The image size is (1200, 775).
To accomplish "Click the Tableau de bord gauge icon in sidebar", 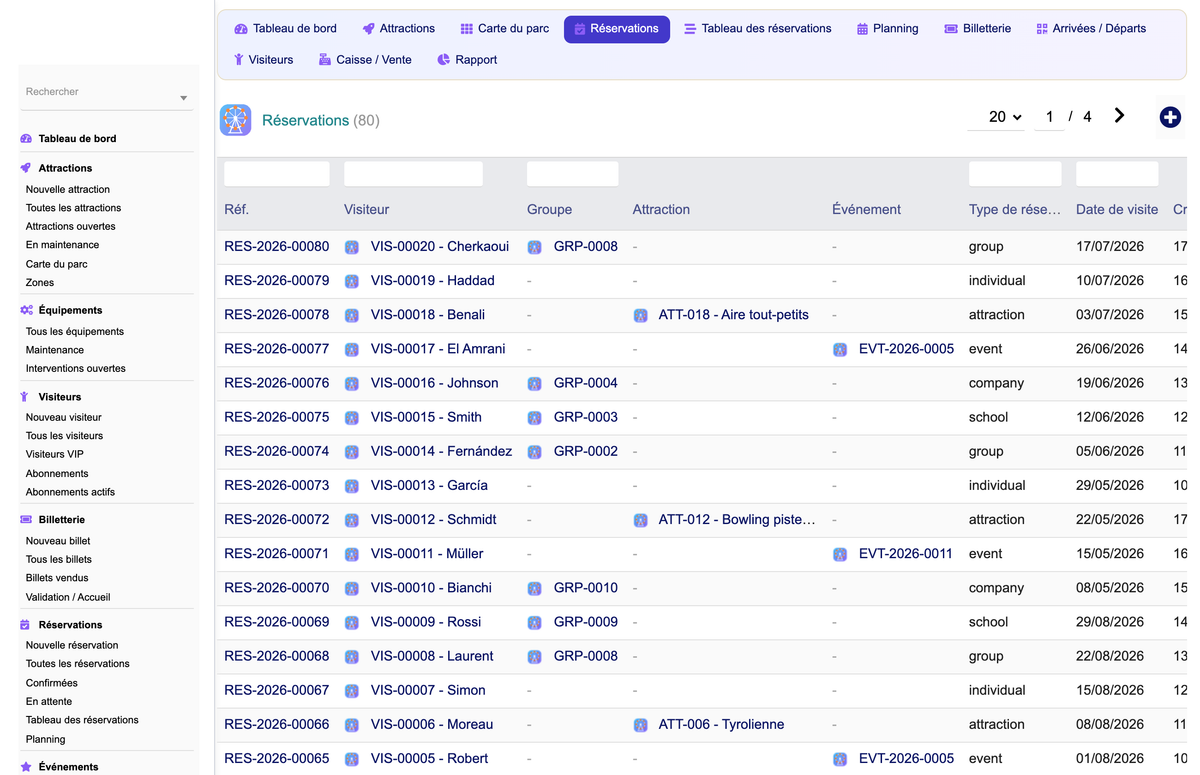I will tap(26, 139).
